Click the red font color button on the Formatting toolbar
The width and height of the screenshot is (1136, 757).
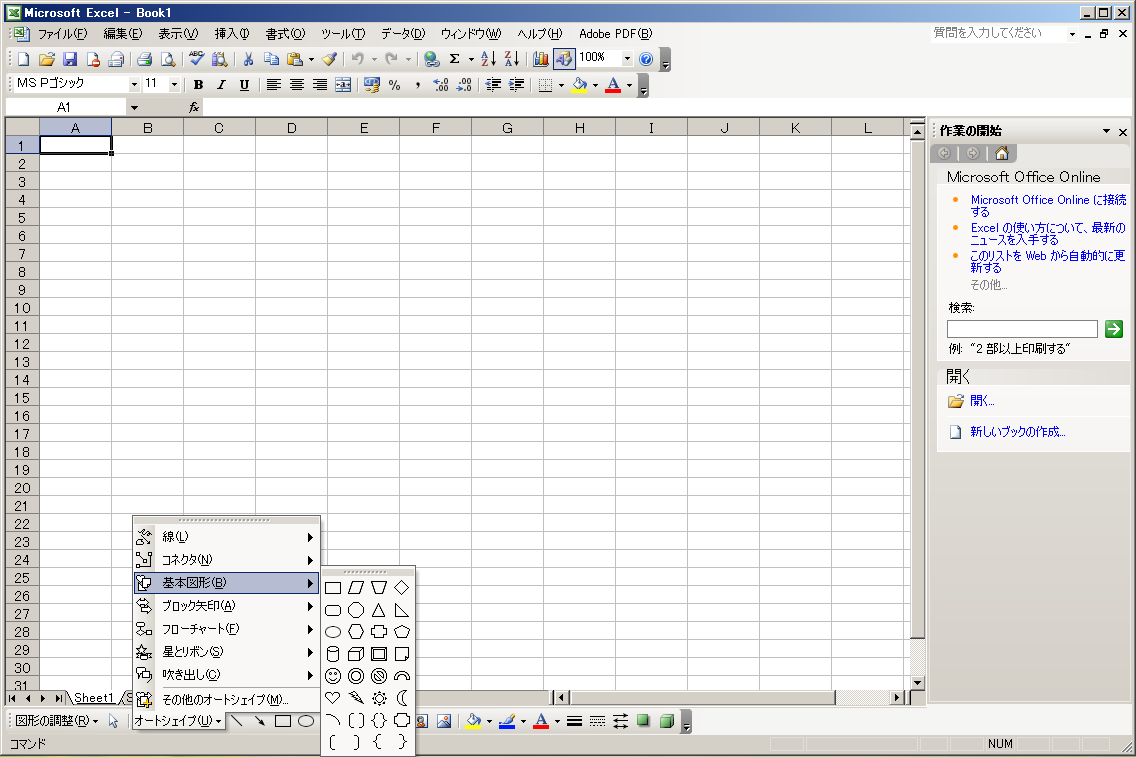[x=613, y=85]
